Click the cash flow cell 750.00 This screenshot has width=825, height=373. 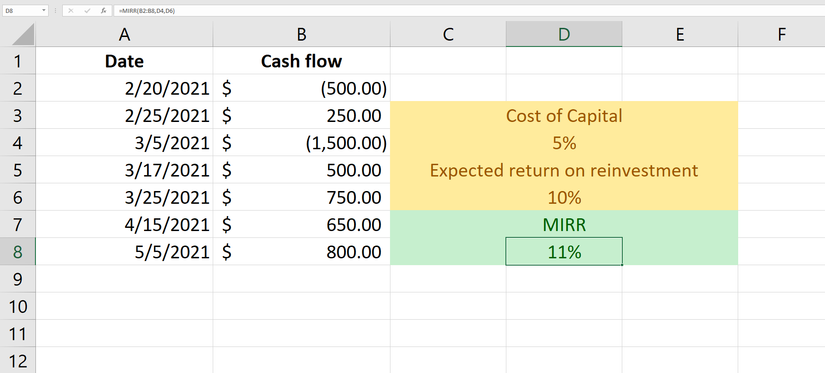pos(301,197)
